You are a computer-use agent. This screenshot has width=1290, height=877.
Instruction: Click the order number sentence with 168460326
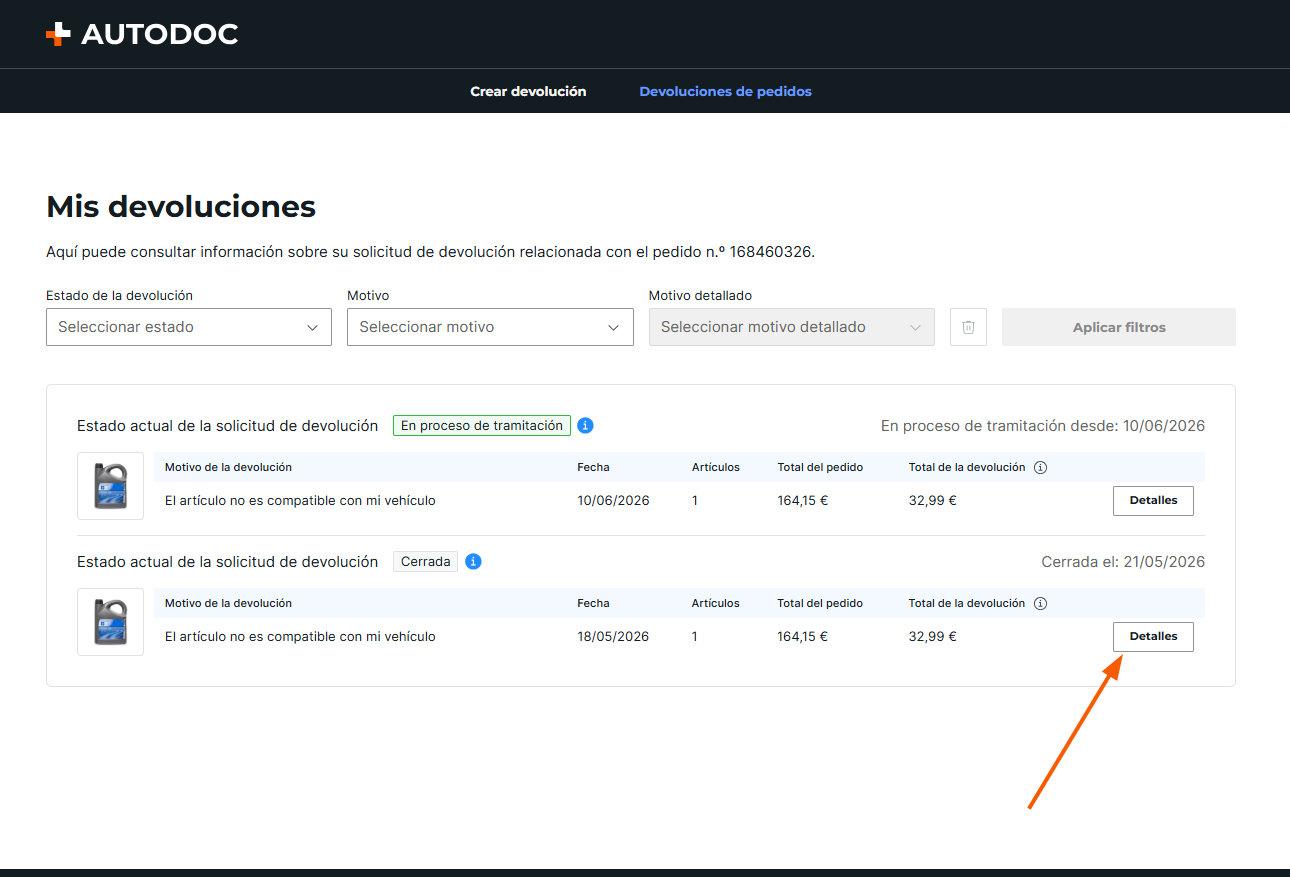[430, 252]
